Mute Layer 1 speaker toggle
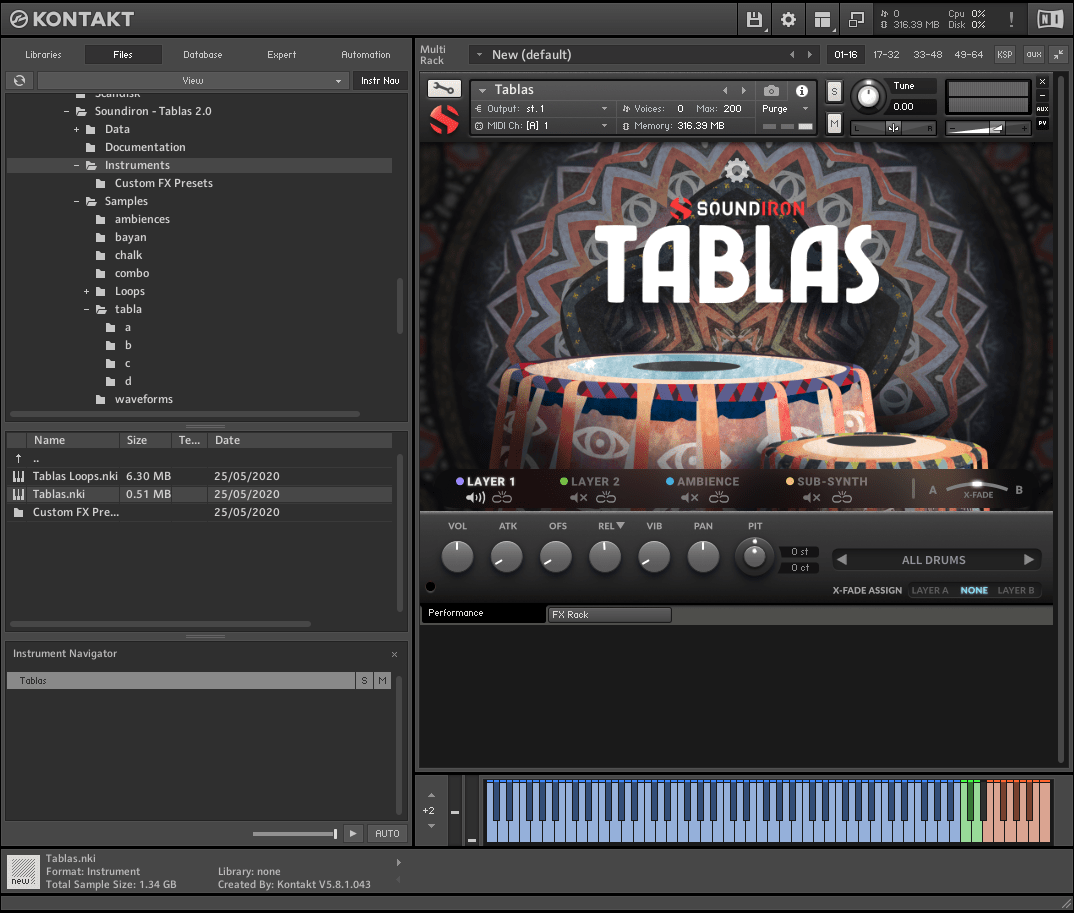The height and width of the screenshot is (913, 1074). point(475,497)
